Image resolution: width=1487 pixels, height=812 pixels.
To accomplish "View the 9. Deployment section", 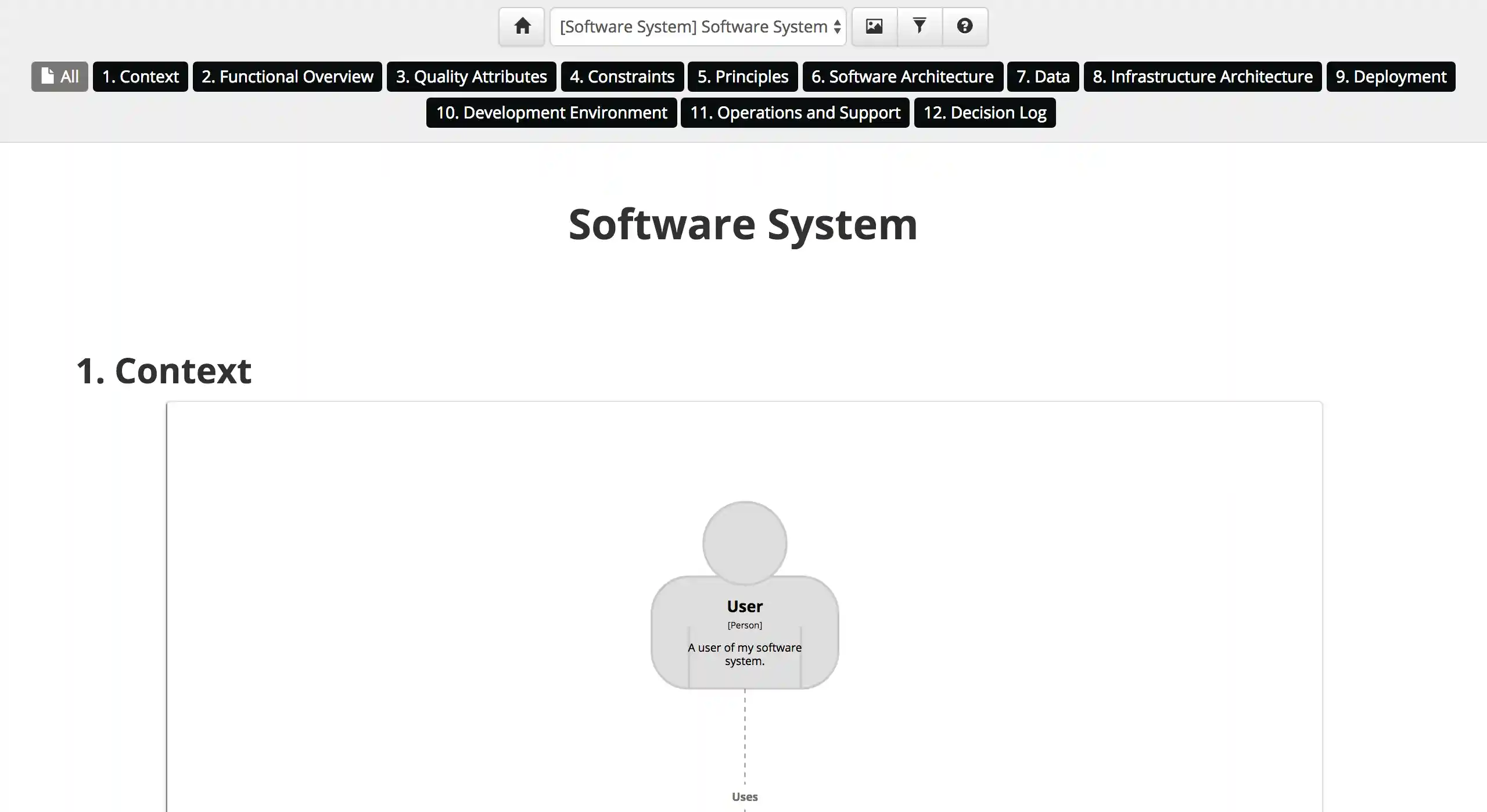I will click(x=1391, y=76).
